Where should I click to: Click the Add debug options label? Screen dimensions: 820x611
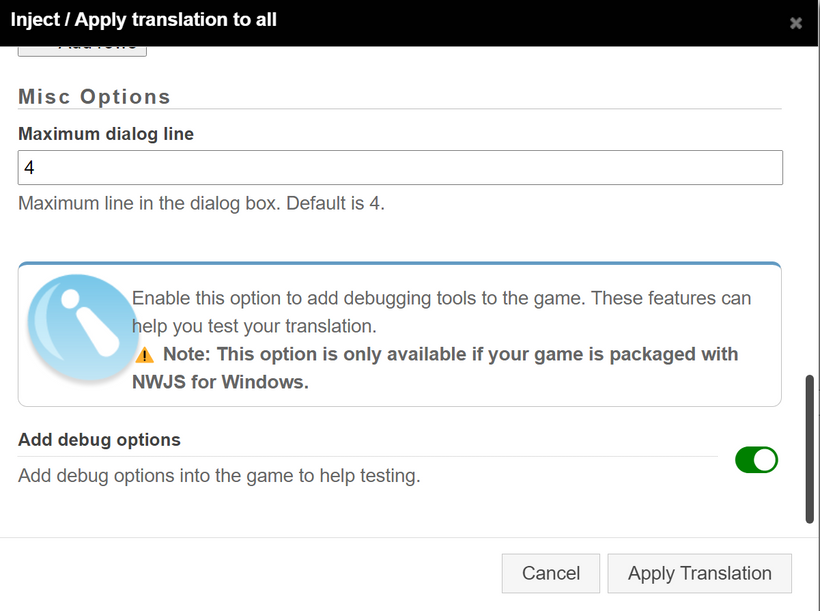pyautogui.click(x=99, y=440)
